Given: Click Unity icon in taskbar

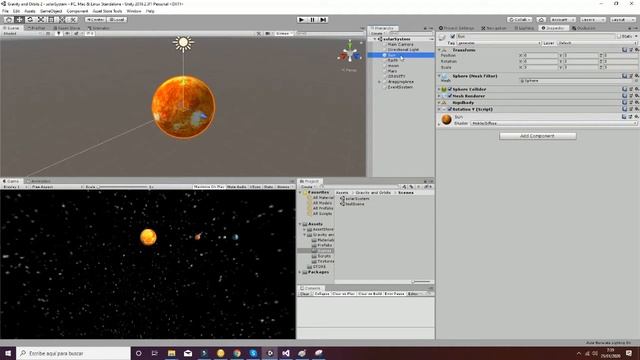Looking at the screenshot, I should click(269, 353).
